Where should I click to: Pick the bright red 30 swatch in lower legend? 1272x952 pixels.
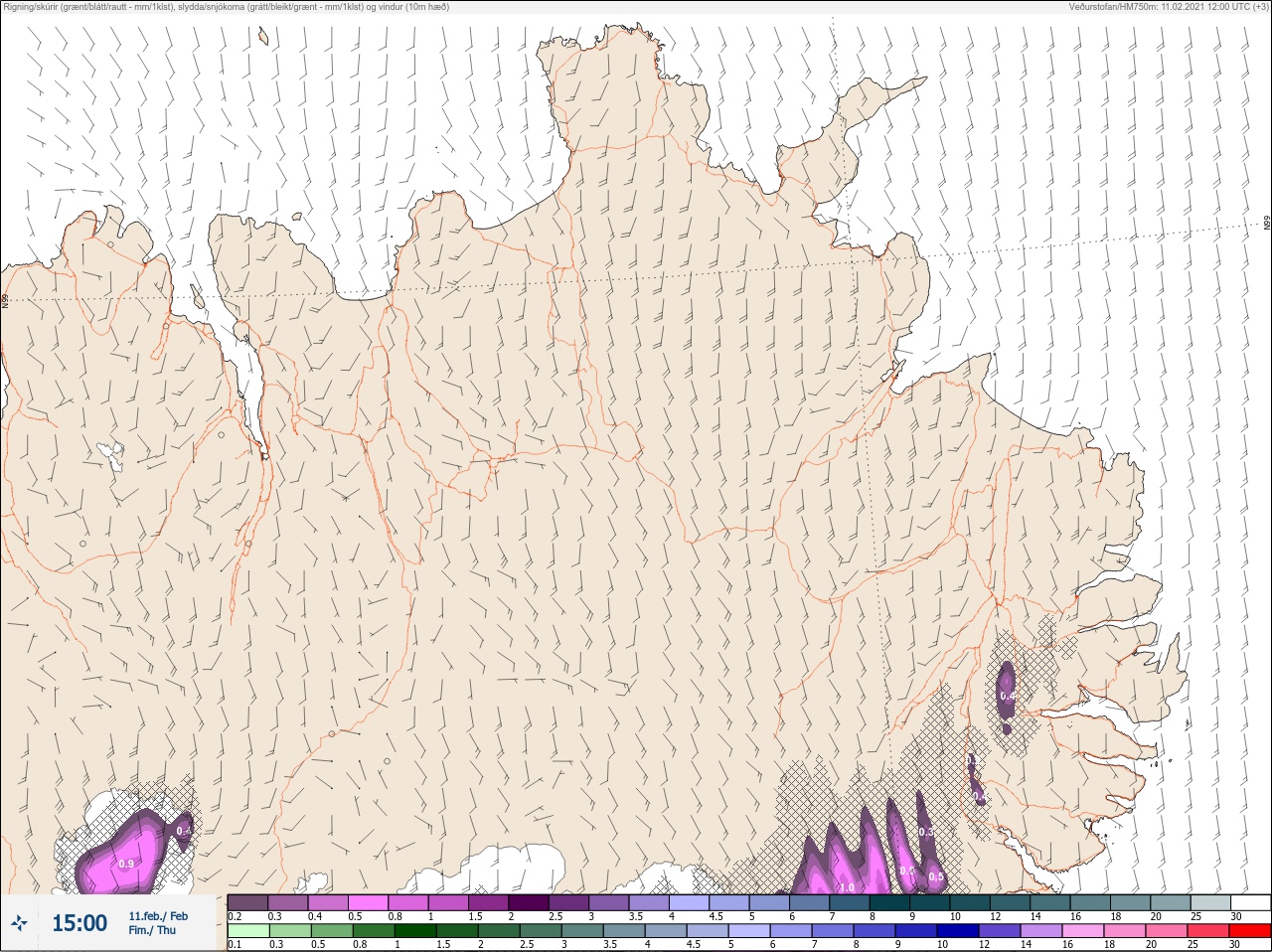point(1250,931)
